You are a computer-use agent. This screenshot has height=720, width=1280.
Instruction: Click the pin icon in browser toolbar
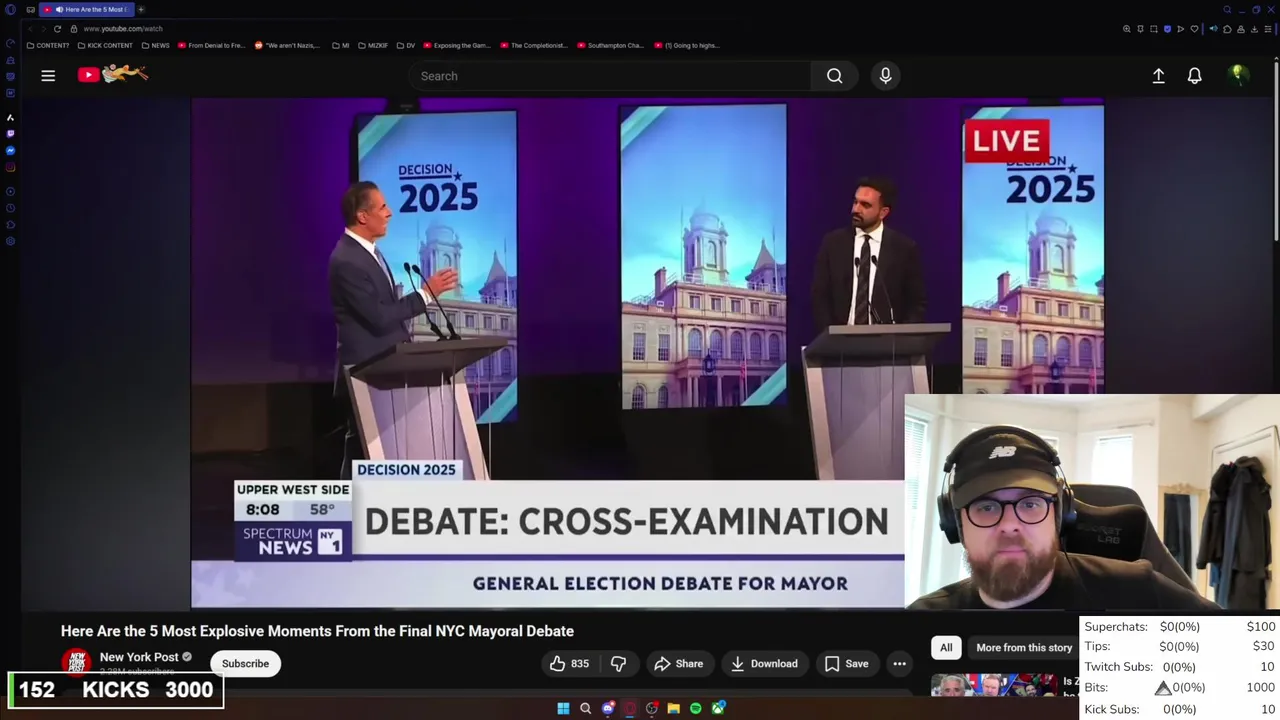(x=1140, y=29)
